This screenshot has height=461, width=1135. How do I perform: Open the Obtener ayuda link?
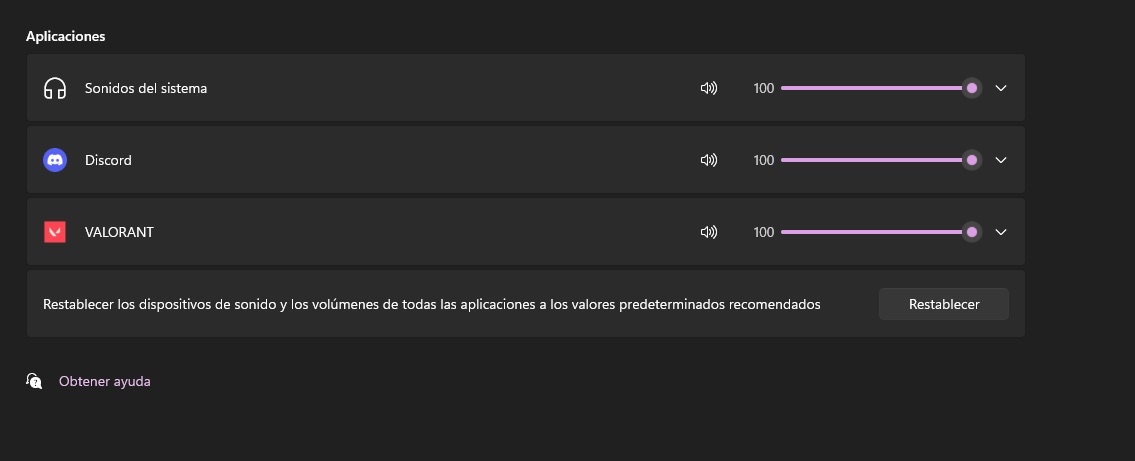click(x=105, y=381)
